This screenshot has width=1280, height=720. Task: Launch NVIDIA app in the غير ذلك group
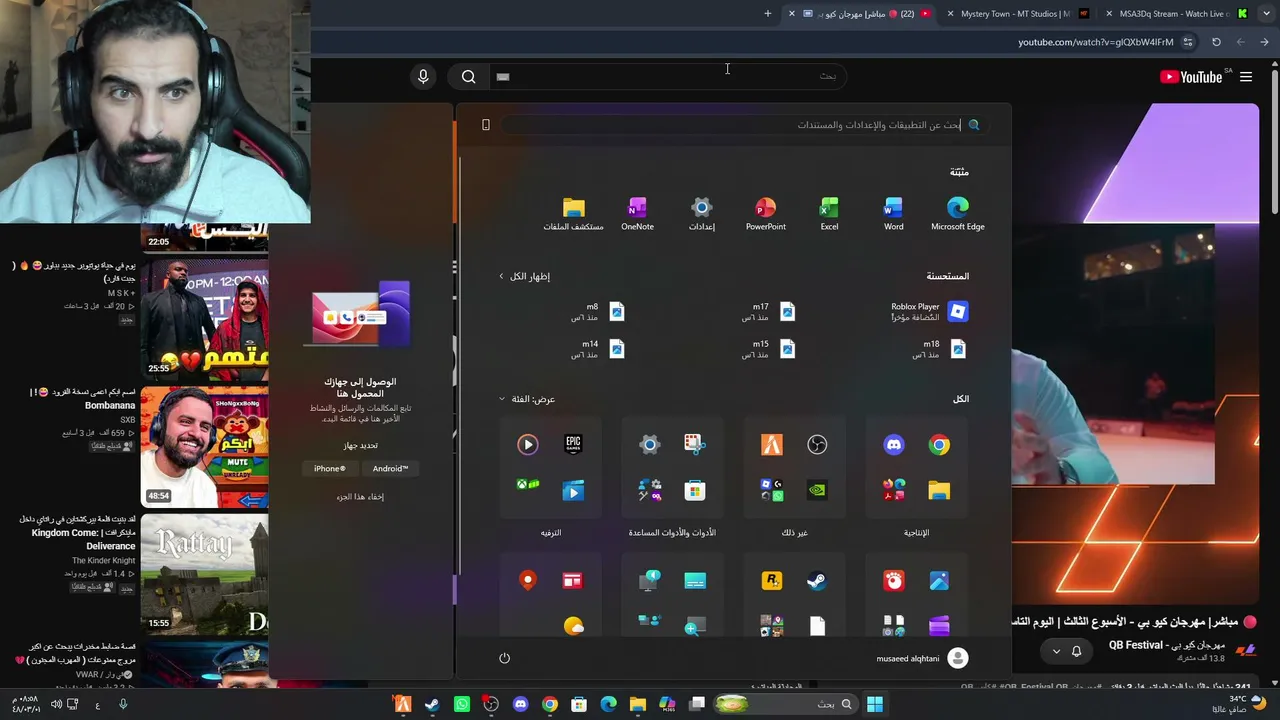817,490
